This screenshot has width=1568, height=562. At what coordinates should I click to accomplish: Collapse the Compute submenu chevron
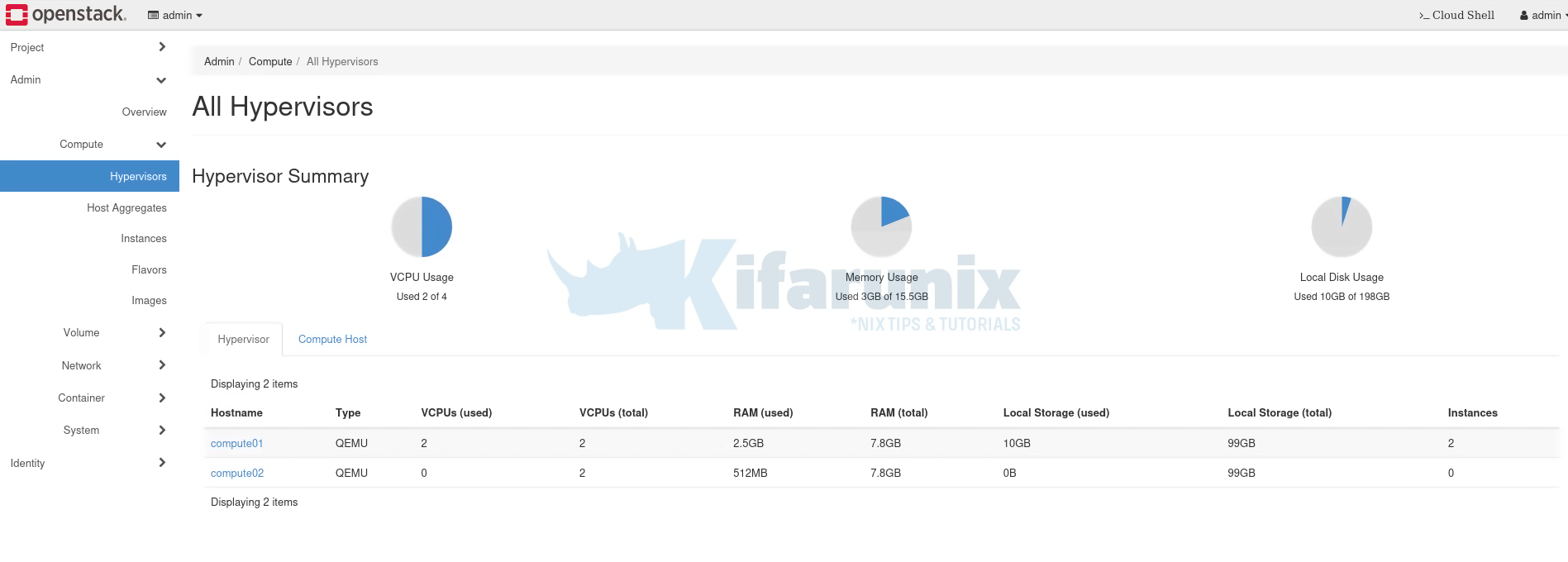[161, 145]
